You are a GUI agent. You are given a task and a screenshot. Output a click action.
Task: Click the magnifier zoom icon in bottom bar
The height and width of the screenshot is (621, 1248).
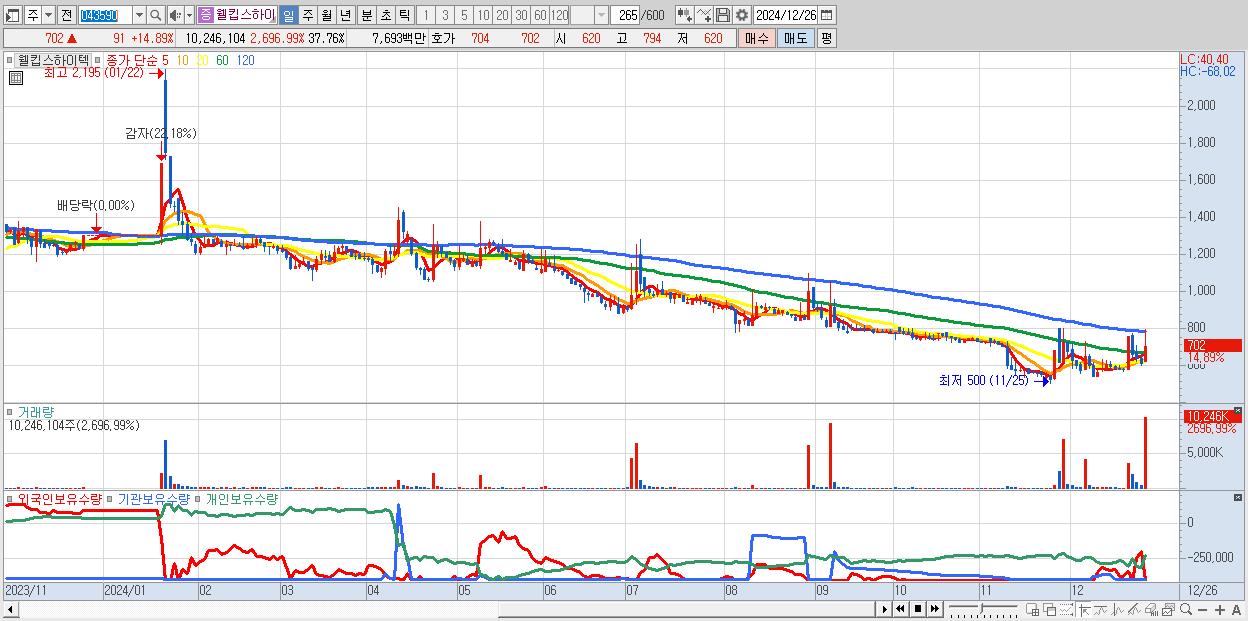1186,610
